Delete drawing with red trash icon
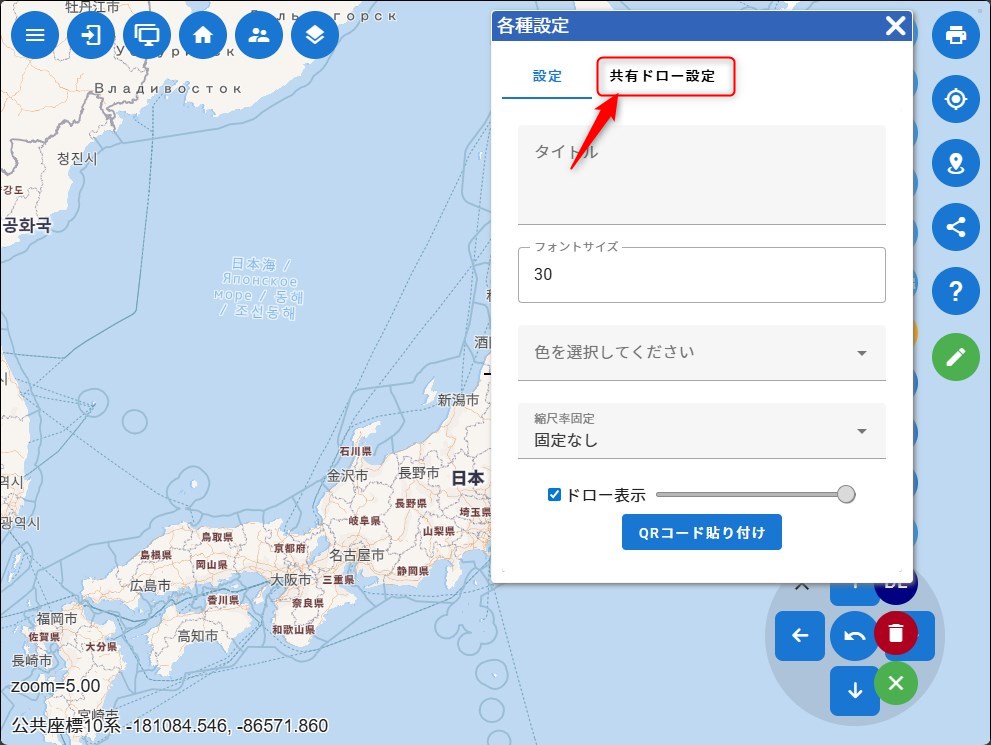 [896, 633]
